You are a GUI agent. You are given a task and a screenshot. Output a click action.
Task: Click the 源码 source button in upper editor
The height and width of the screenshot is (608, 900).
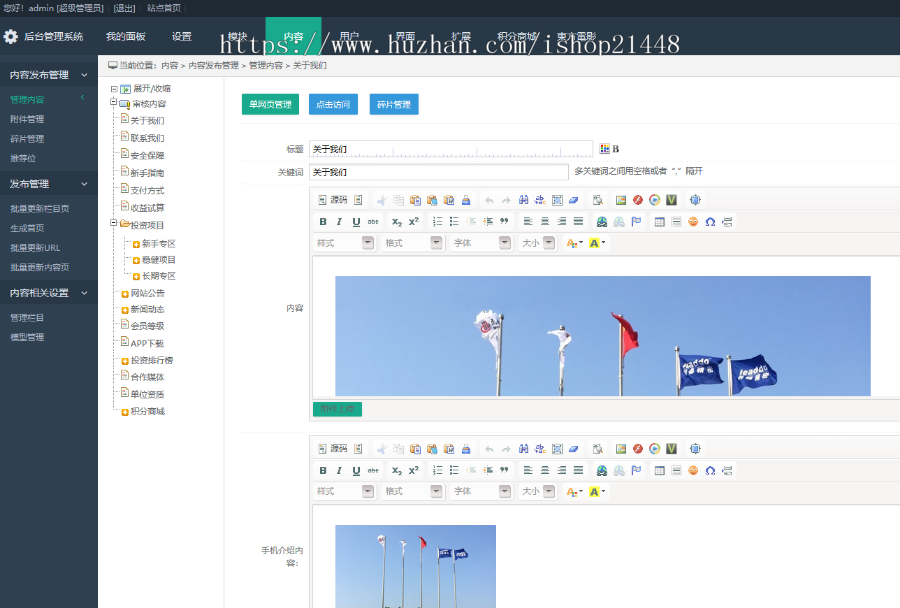pyautogui.click(x=333, y=200)
